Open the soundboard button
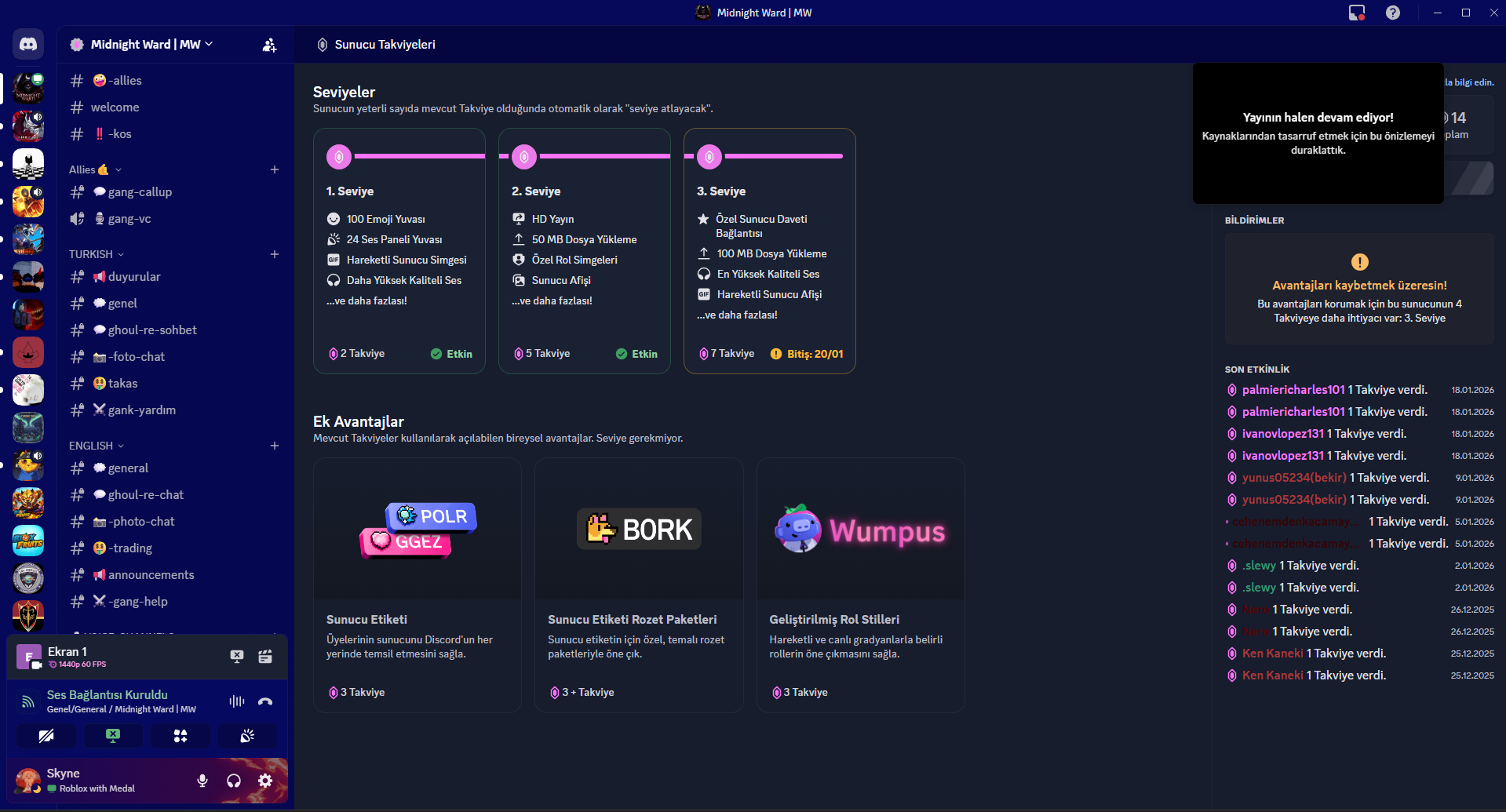The height and width of the screenshot is (812, 1506). coord(247,736)
